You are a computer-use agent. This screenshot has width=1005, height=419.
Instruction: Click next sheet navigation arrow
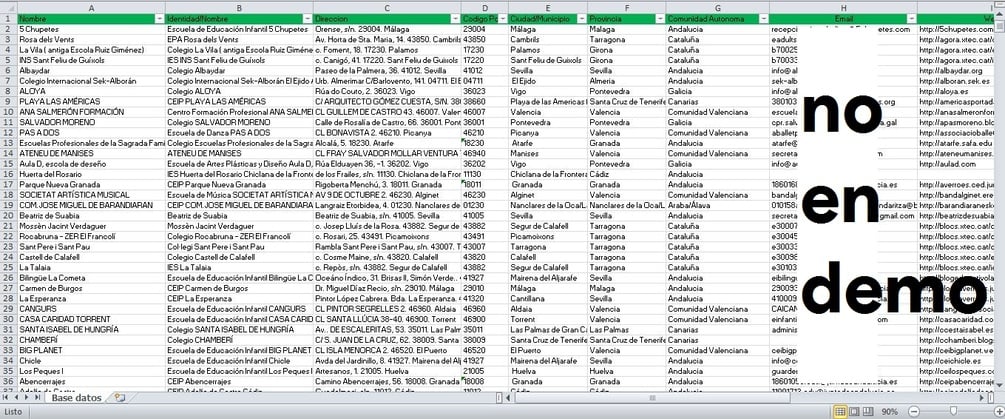26,398
